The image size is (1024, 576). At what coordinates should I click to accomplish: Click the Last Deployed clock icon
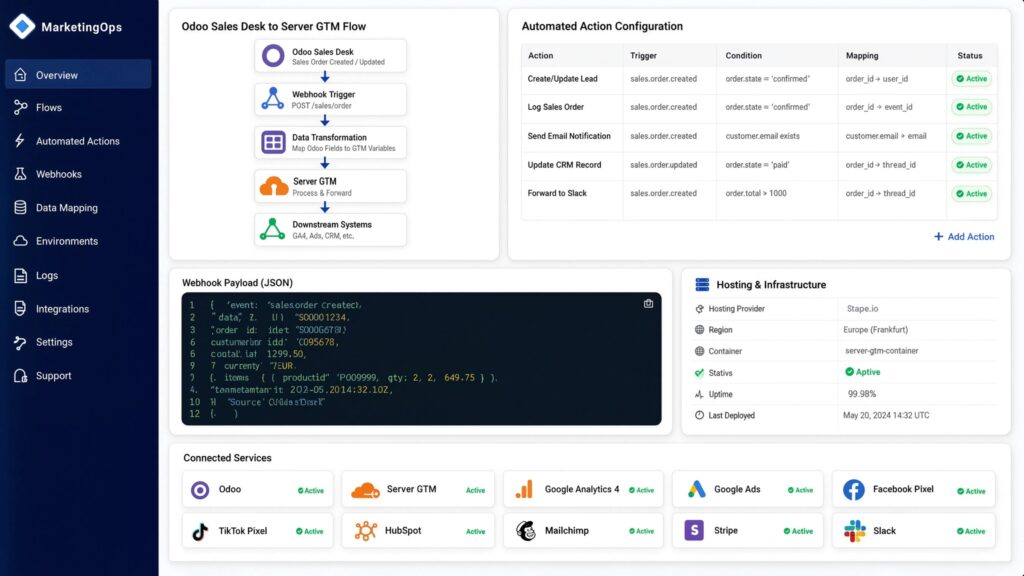(699, 415)
